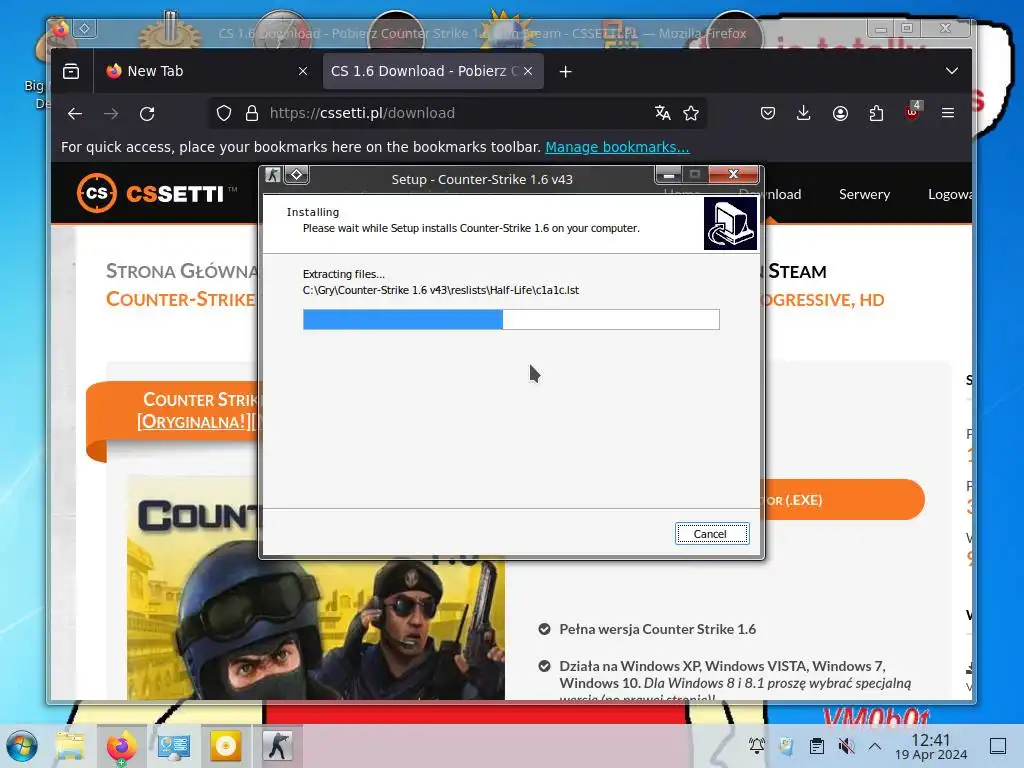Click the Setup title bar diamond icon

pos(296,175)
